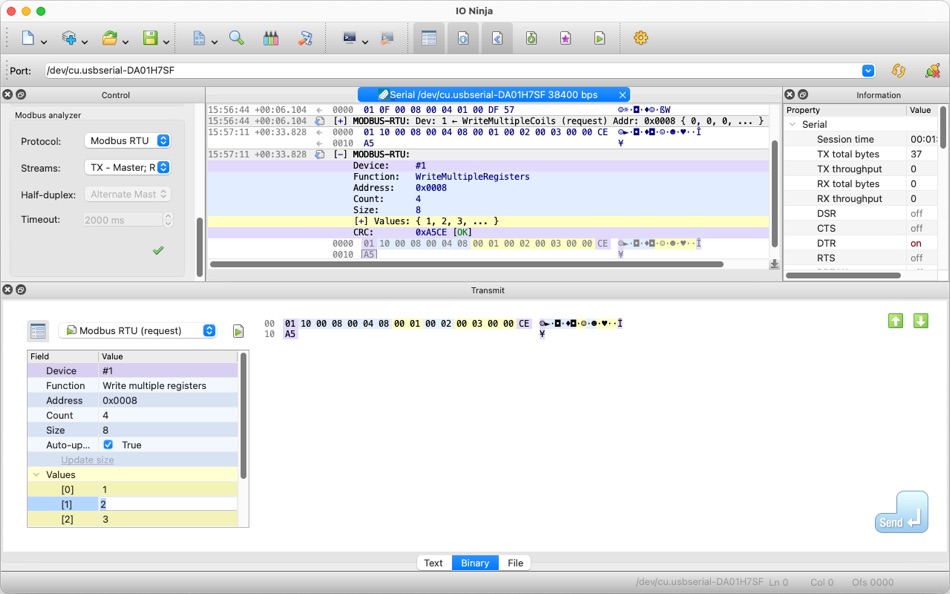This screenshot has height=594, width=950.
Task: Select the Serial 38400 bps session tab
Action: click(494, 95)
